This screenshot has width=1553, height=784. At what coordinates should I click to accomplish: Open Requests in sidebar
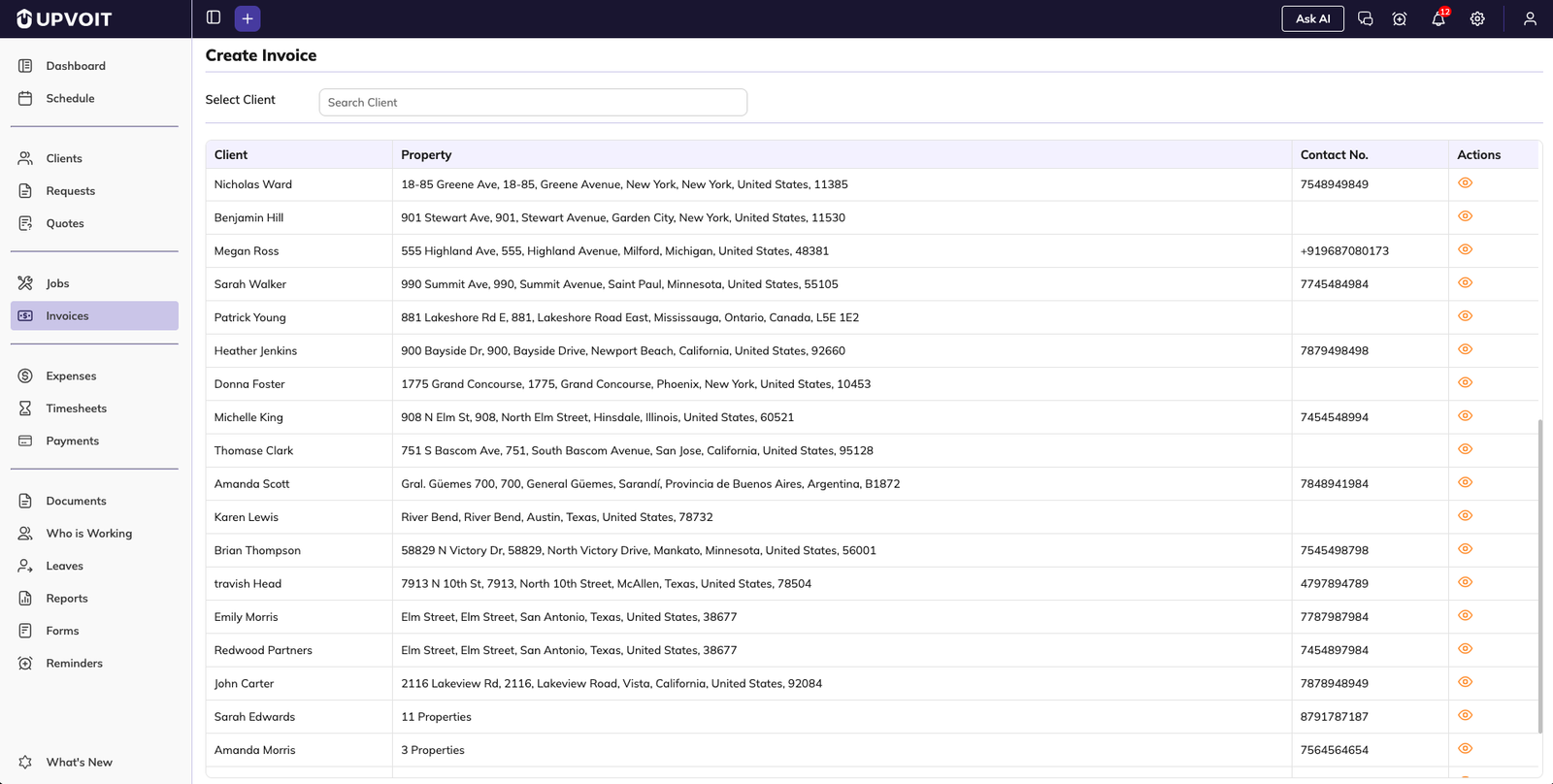[94, 191]
